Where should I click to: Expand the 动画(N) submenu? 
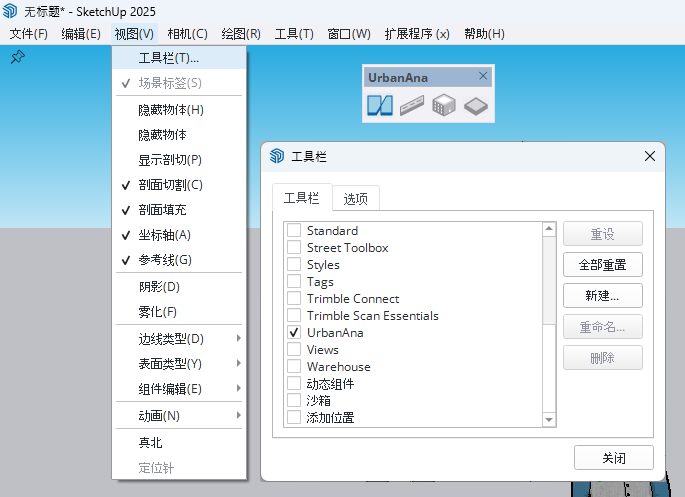(x=179, y=415)
